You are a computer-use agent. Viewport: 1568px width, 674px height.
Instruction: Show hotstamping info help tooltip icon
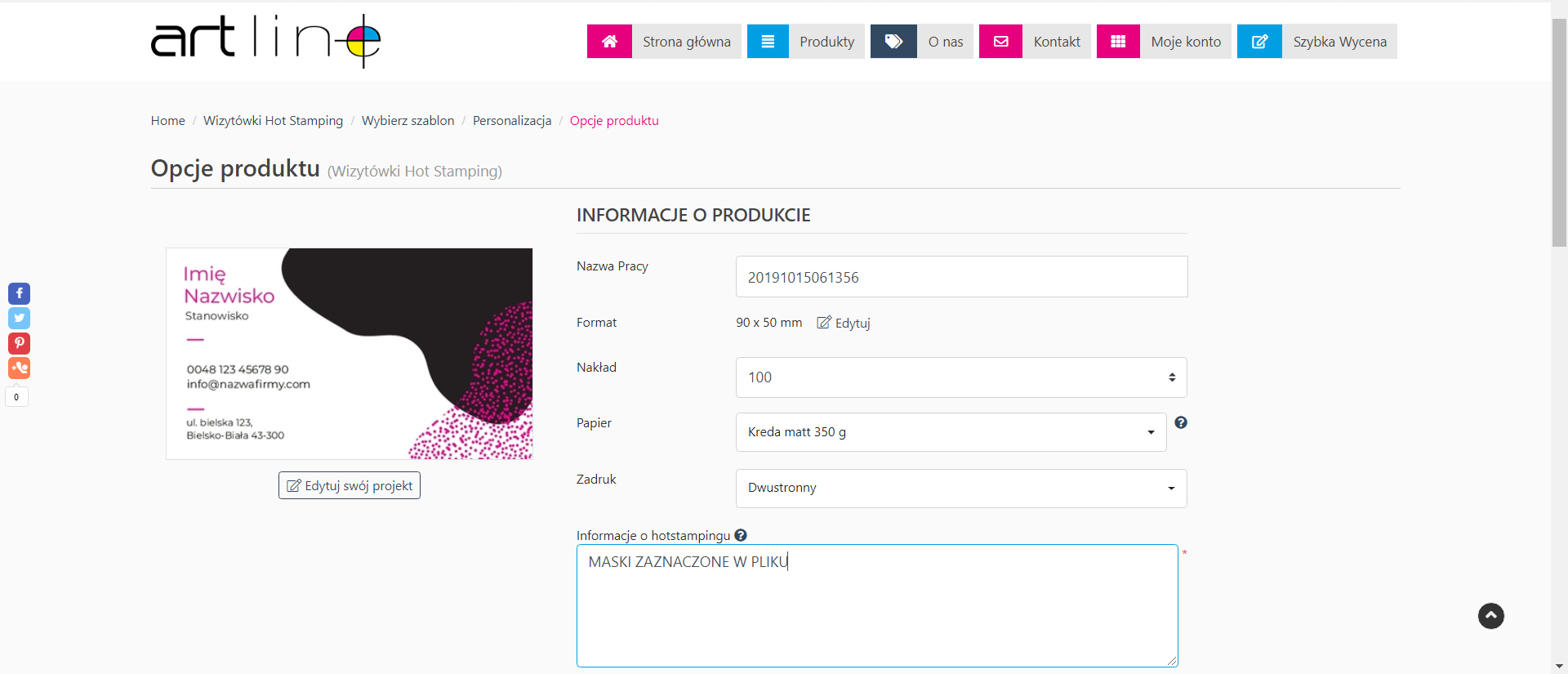[x=741, y=535]
